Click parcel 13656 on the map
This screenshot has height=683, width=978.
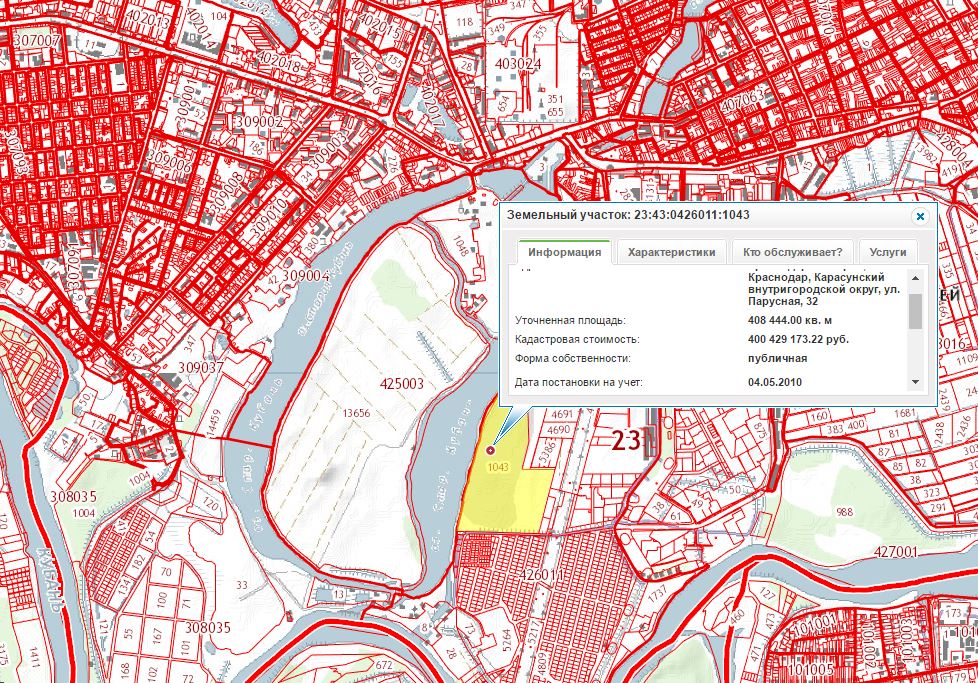point(355,412)
